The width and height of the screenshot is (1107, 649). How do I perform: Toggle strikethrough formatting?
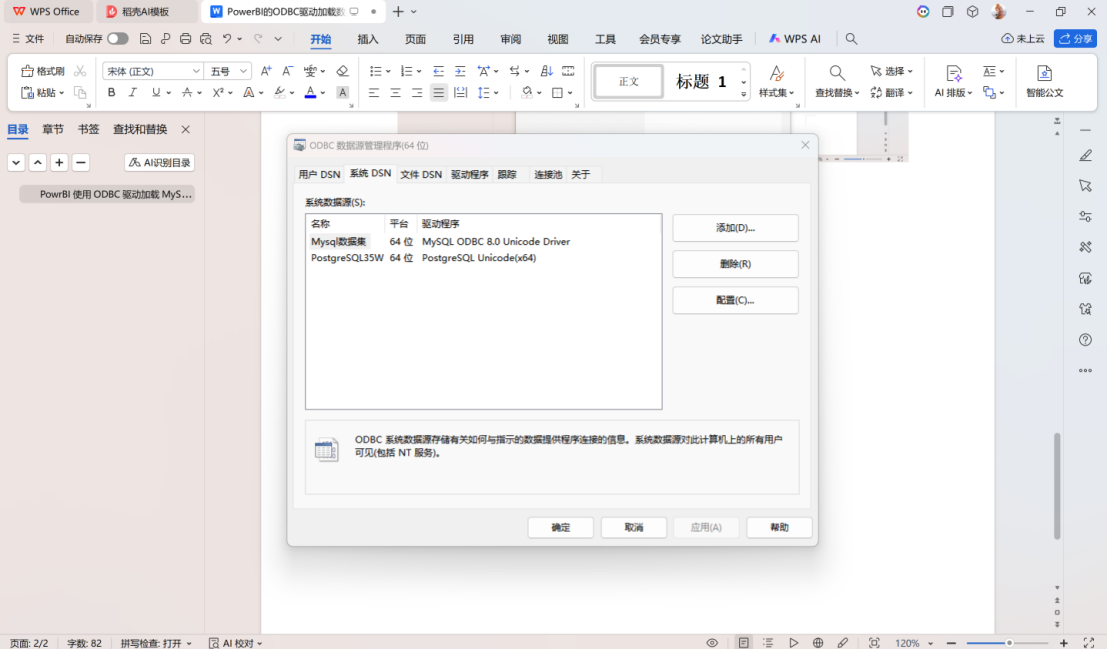[x=186, y=92]
